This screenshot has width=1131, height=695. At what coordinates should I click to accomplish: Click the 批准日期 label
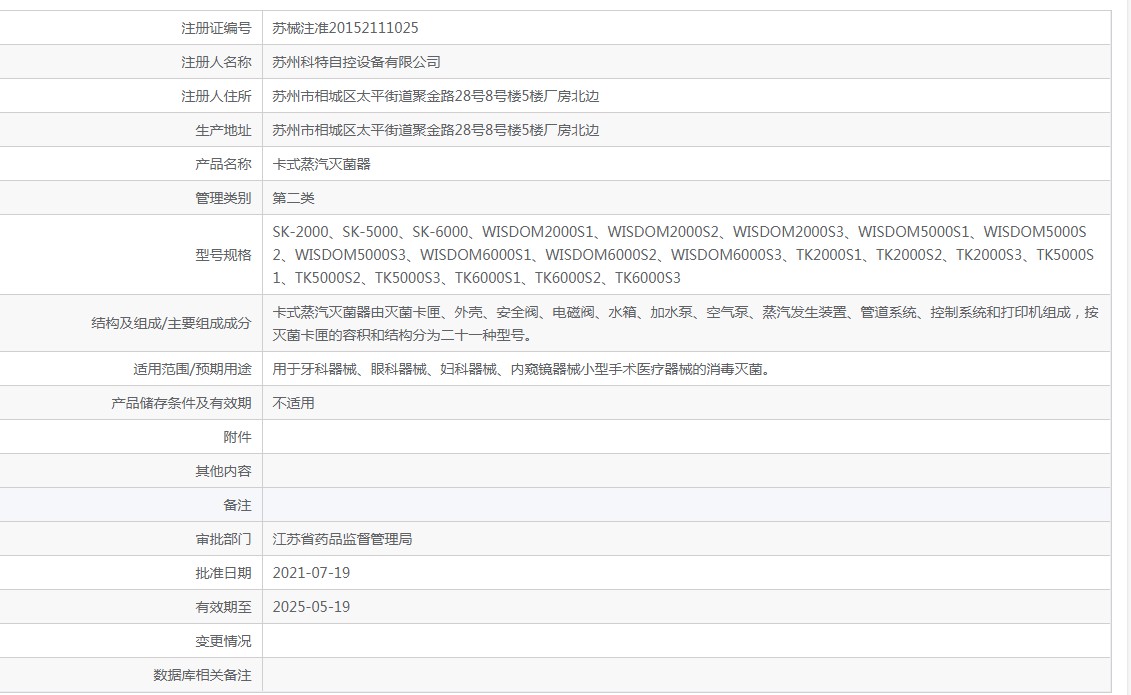(223, 572)
